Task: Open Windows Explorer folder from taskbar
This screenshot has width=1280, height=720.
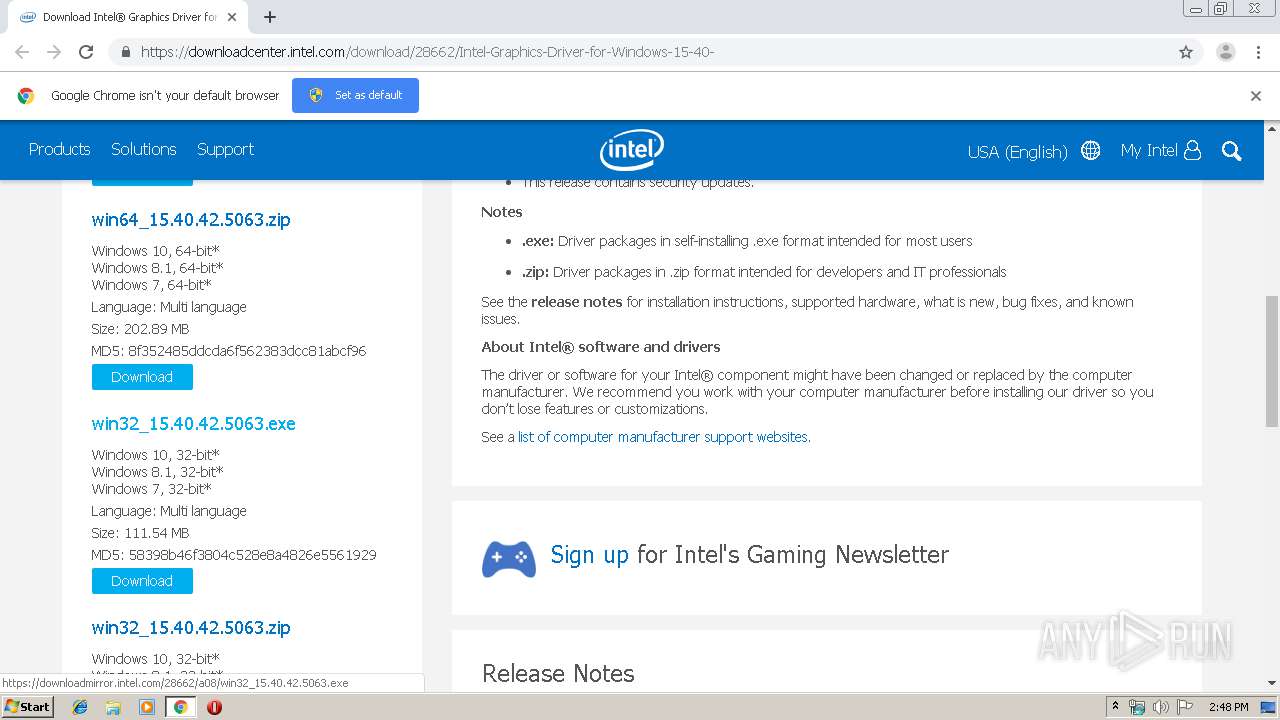Action: (113, 707)
